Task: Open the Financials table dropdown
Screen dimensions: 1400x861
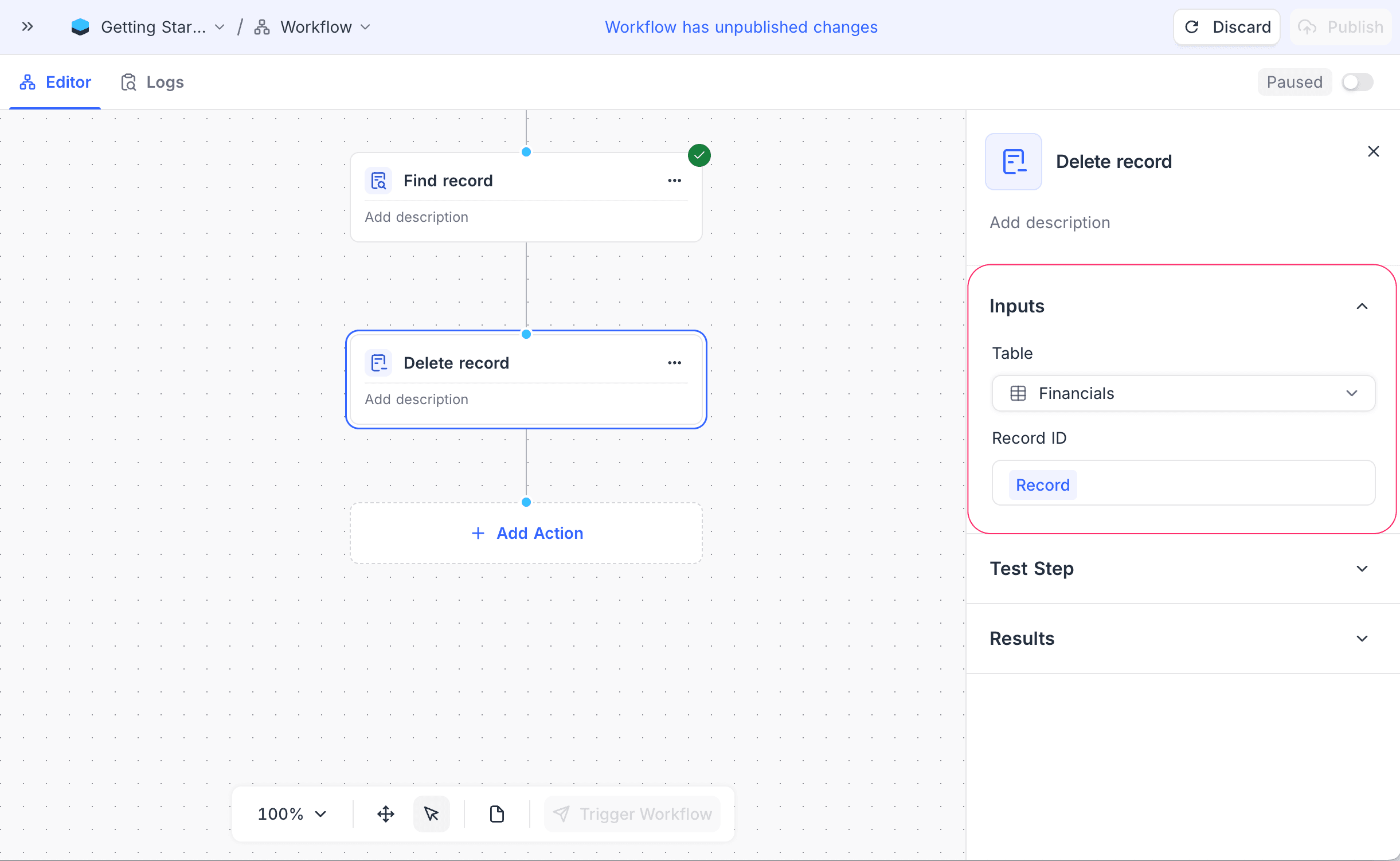Action: (1183, 393)
